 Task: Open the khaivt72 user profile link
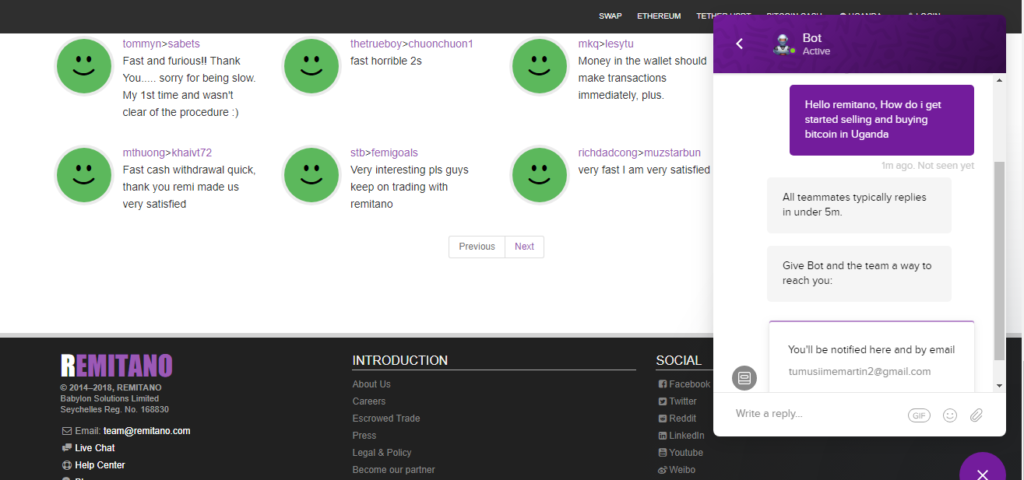[191, 153]
